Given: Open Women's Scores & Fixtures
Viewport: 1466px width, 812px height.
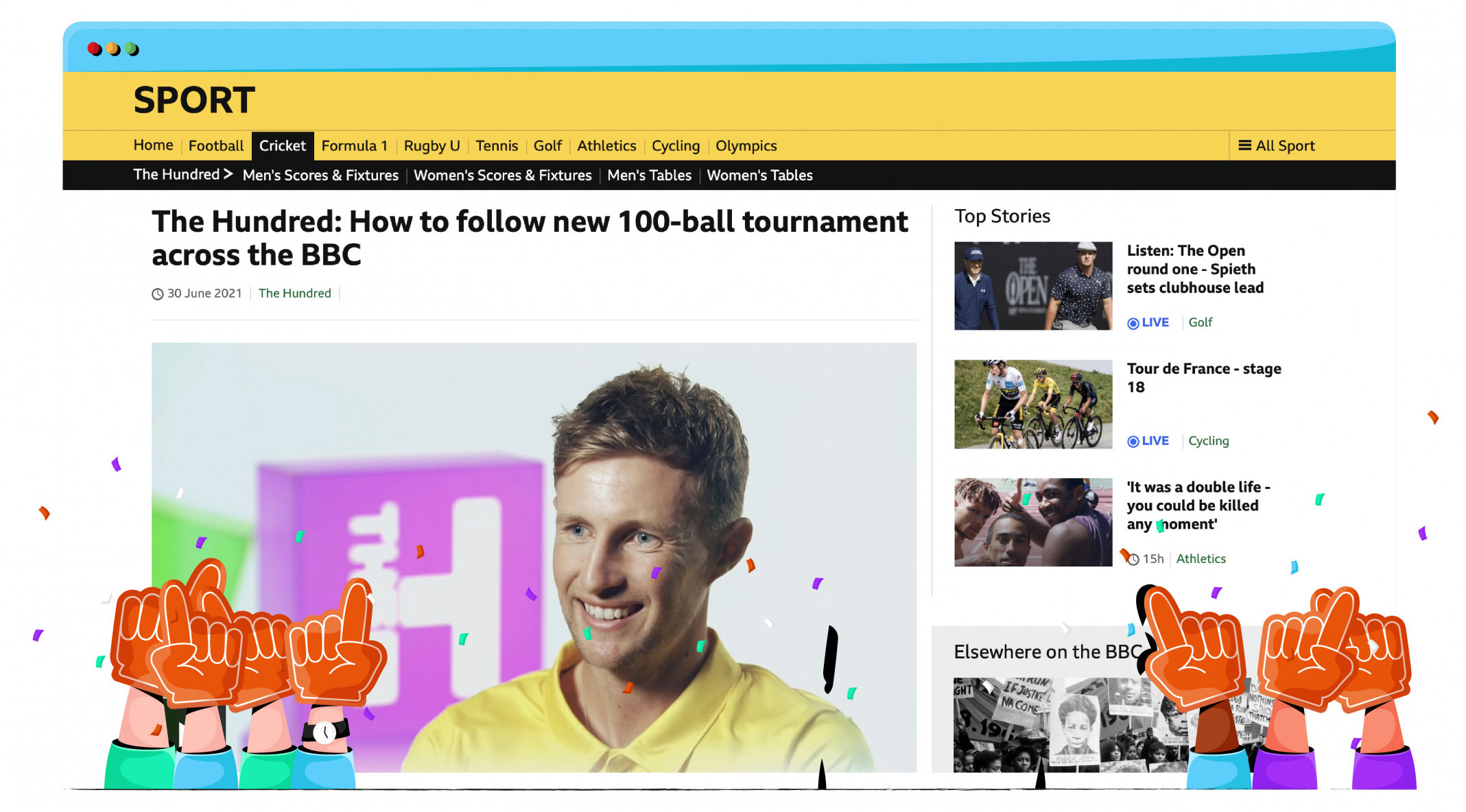Looking at the screenshot, I should tap(502, 175).
